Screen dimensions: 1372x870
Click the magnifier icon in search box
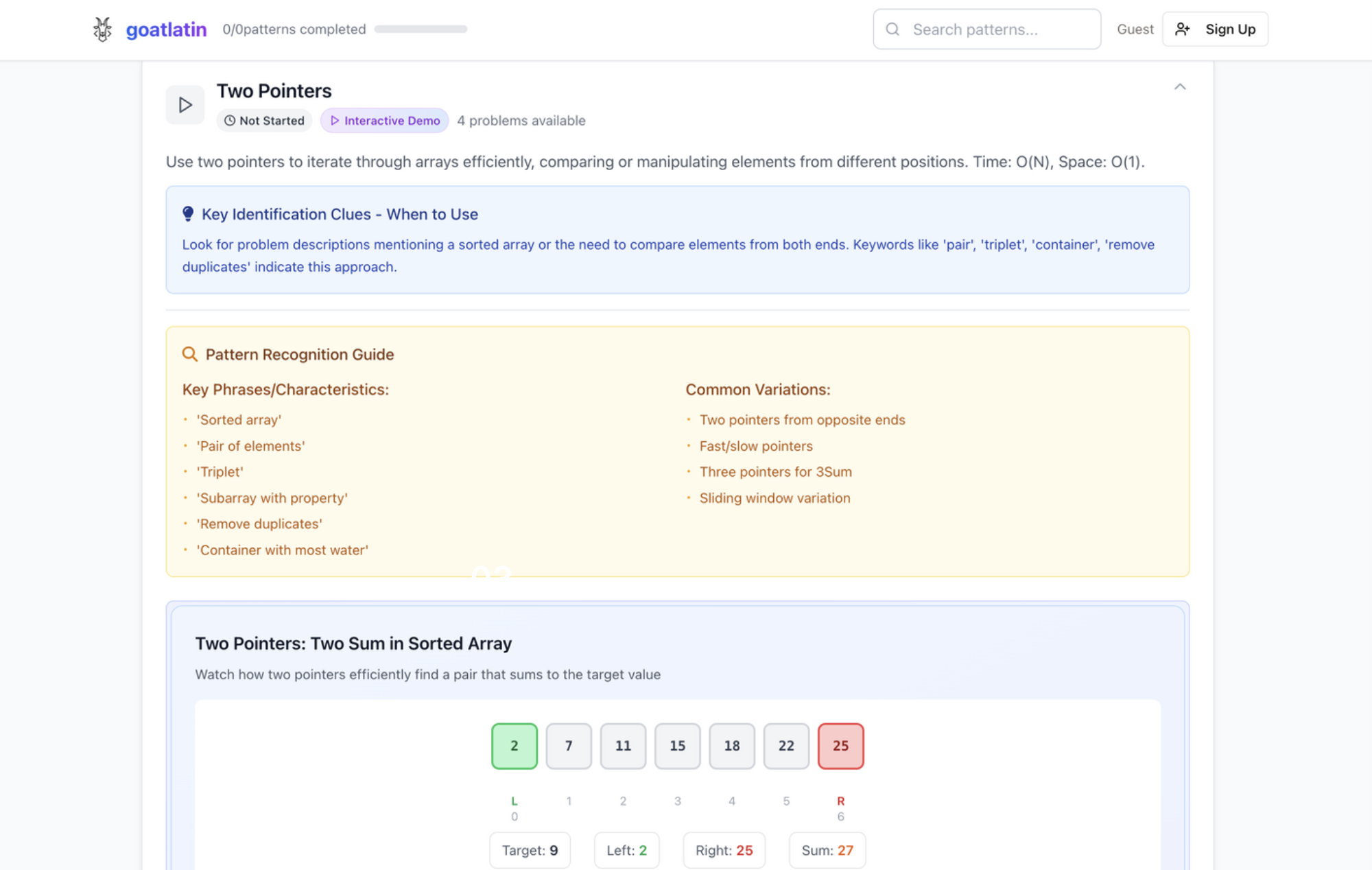[x=892, y=30]
